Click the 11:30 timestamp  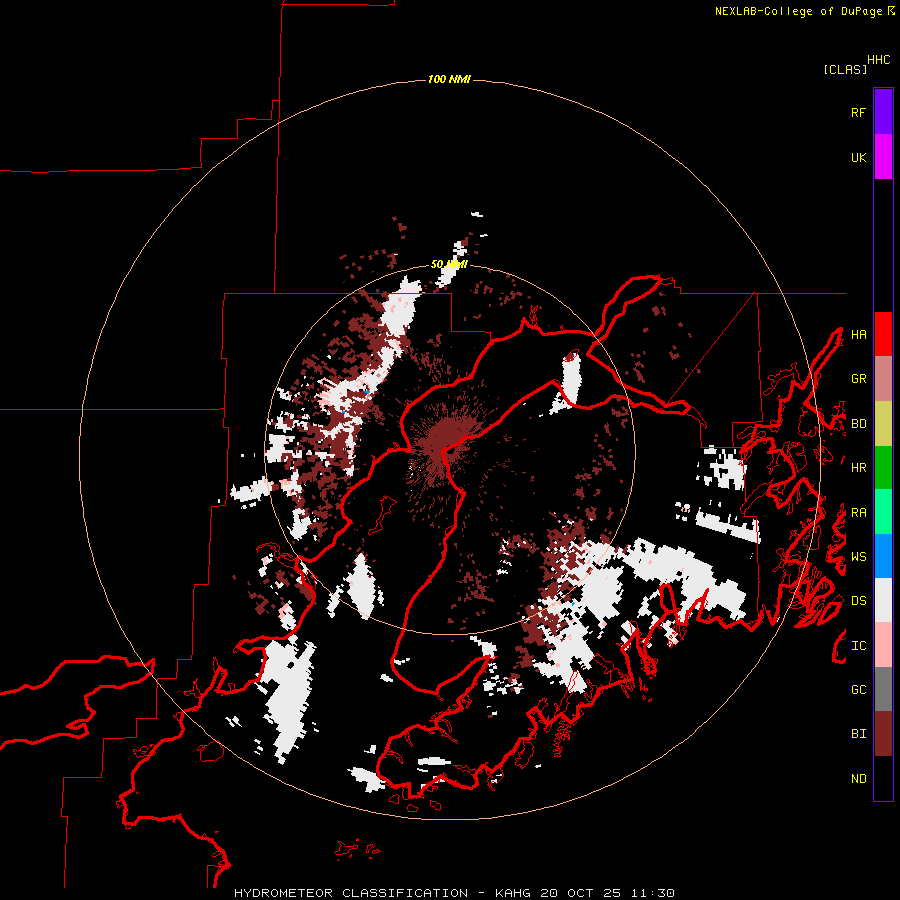pos(653,893)
